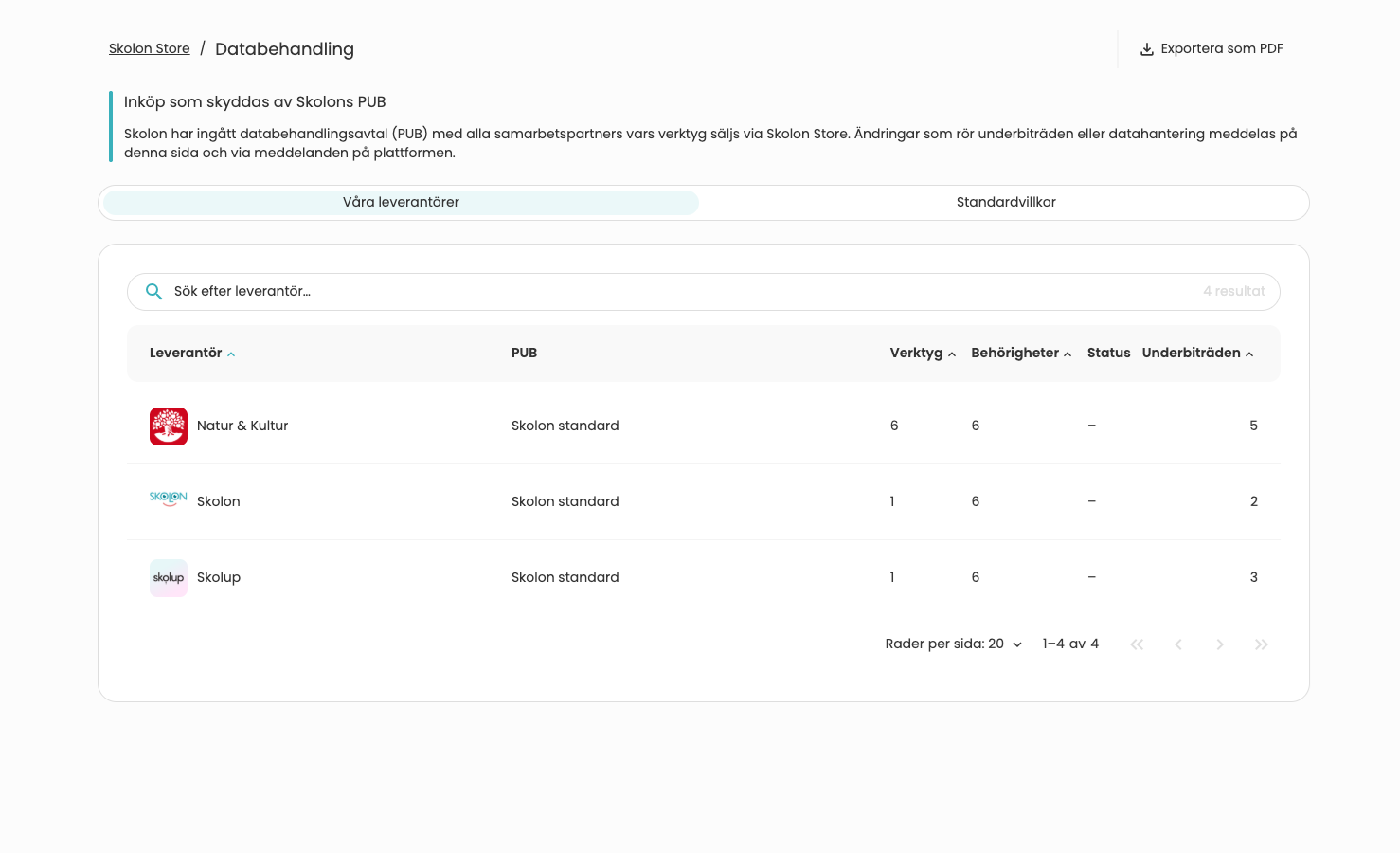The height and width of the screenshot is (853, 1400).
Task: Click the Skolon logo in the Skolon row
Action: 169,499
